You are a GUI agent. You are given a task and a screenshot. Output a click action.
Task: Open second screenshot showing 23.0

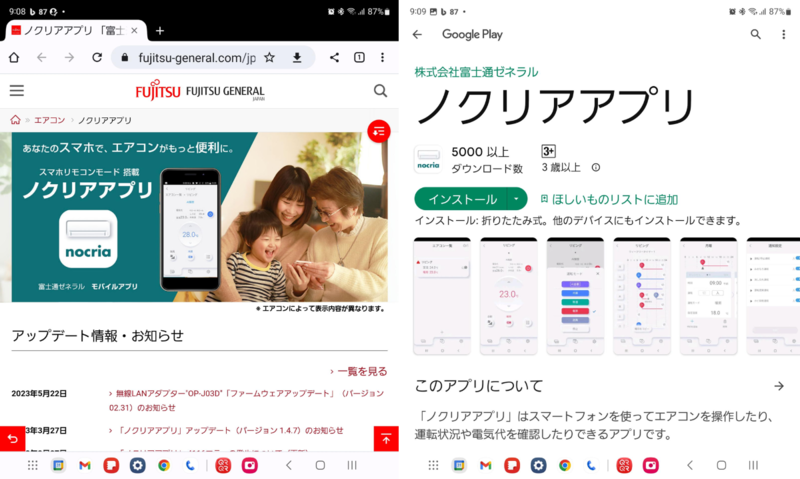(508, 296)
